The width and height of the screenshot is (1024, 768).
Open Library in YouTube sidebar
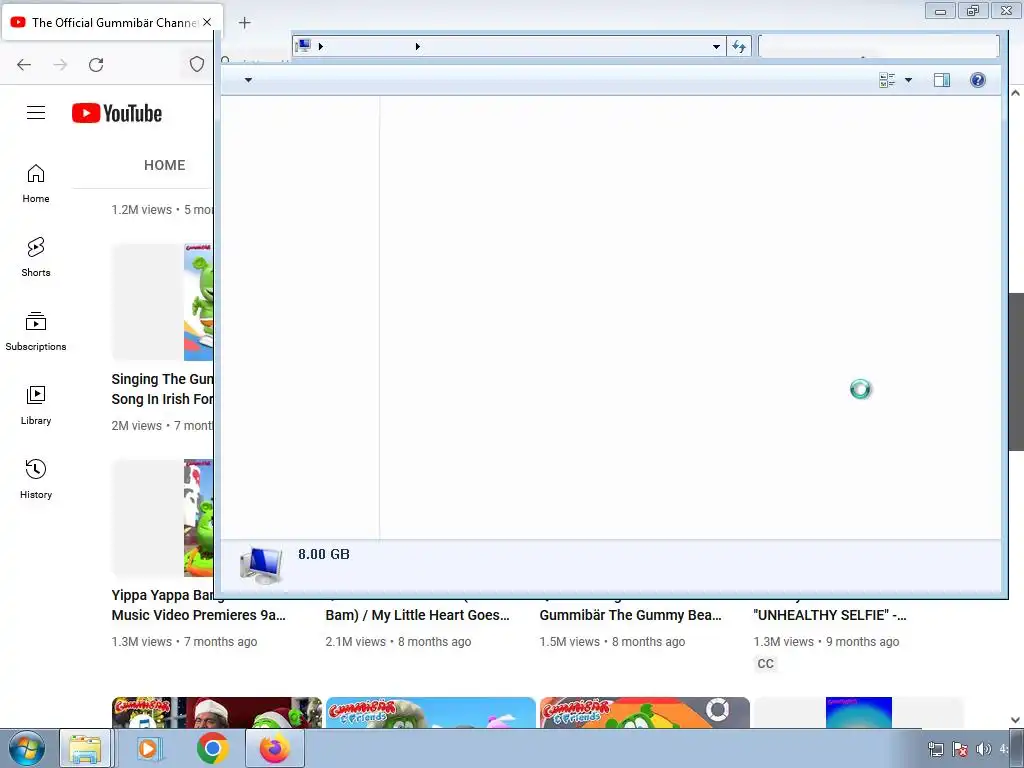36,406
